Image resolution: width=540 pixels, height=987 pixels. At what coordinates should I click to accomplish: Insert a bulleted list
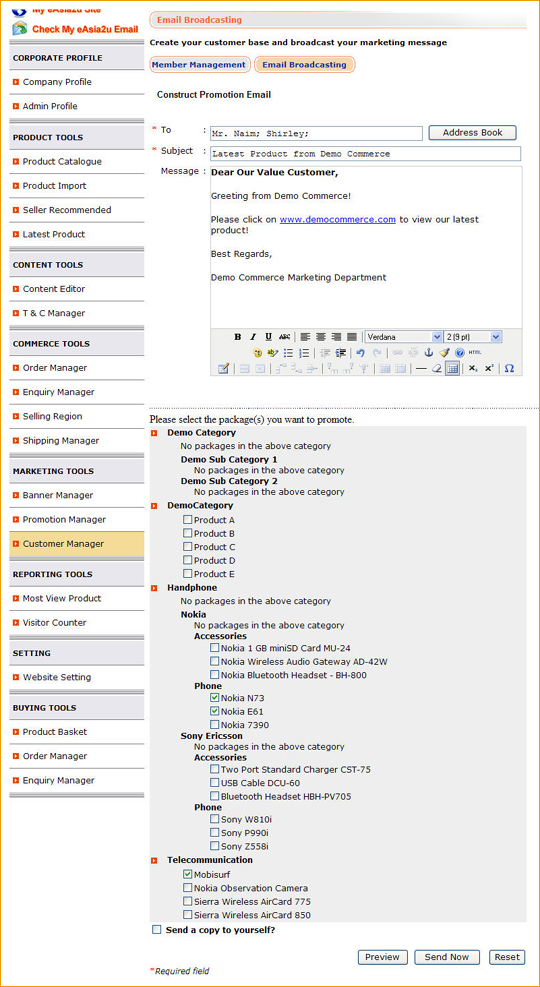pos(288,353)
